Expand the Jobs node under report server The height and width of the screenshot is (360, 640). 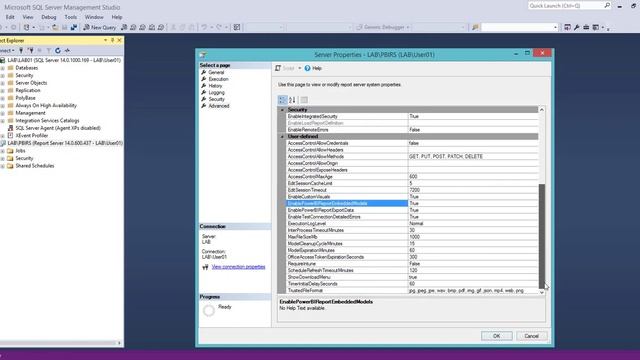[2, 151]
